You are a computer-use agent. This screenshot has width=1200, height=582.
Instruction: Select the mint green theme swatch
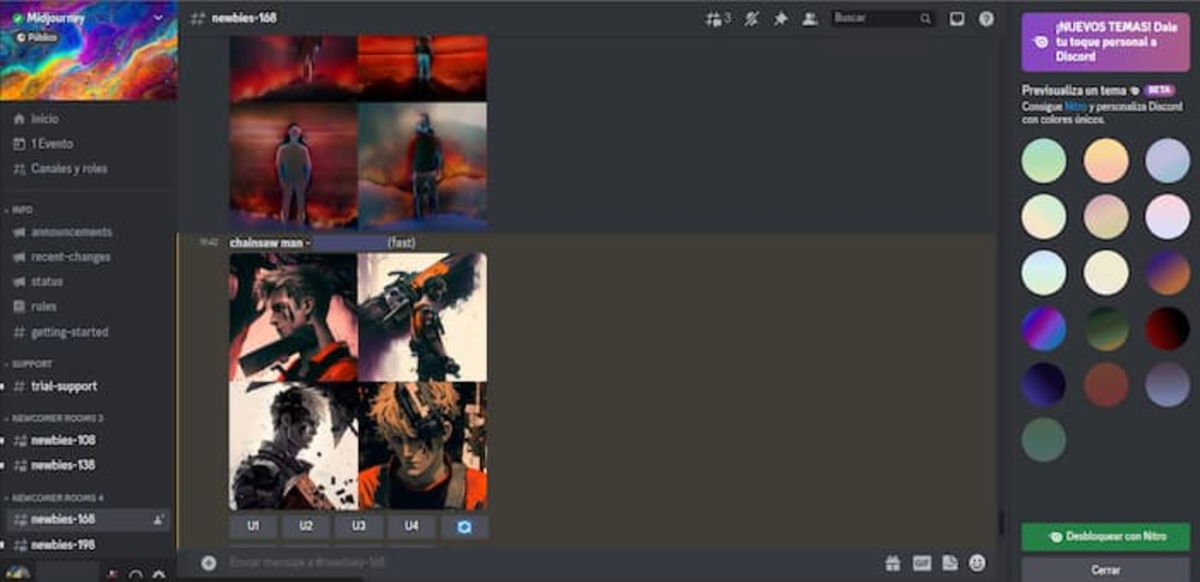pos(1043,160)
